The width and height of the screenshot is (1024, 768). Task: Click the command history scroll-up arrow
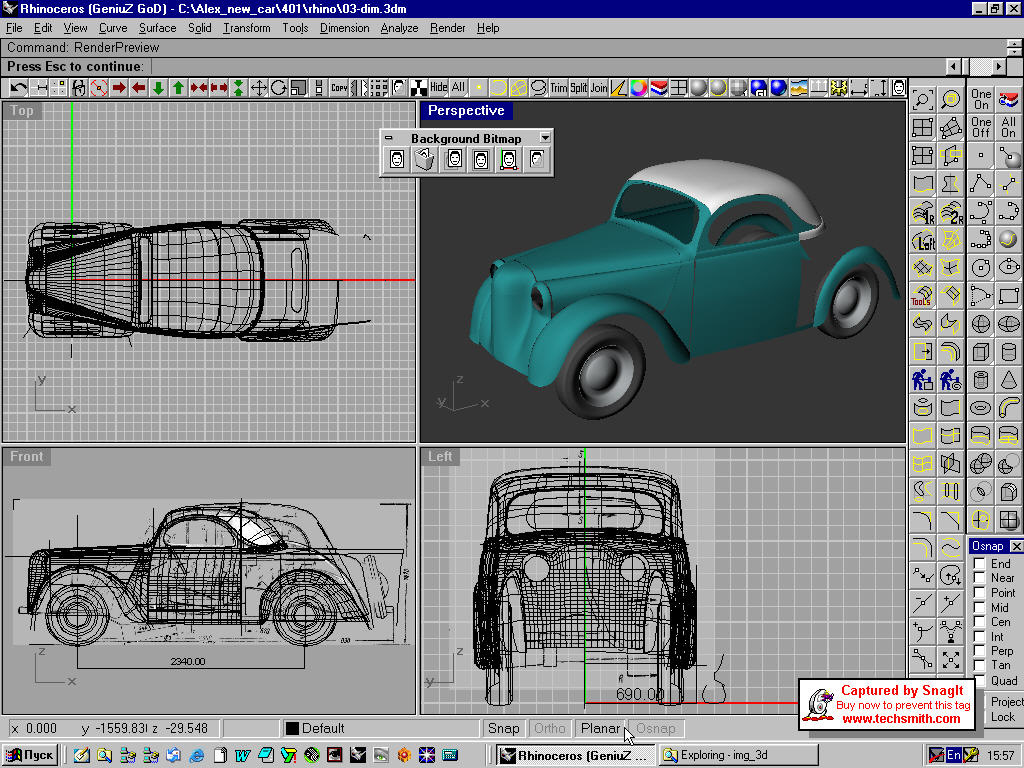[1014, 42]
